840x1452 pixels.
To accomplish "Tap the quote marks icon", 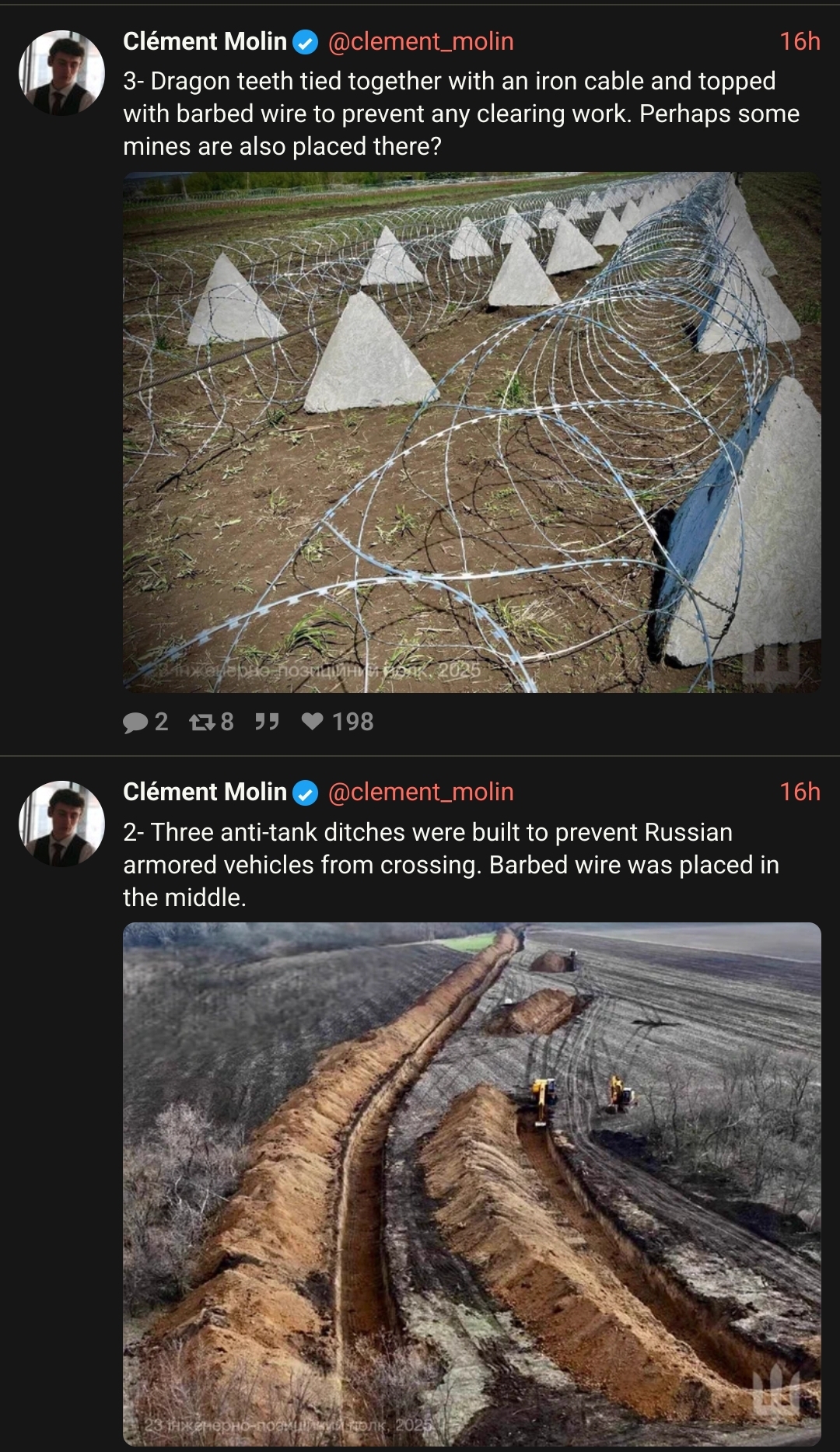I will click(x=267, y=723).
